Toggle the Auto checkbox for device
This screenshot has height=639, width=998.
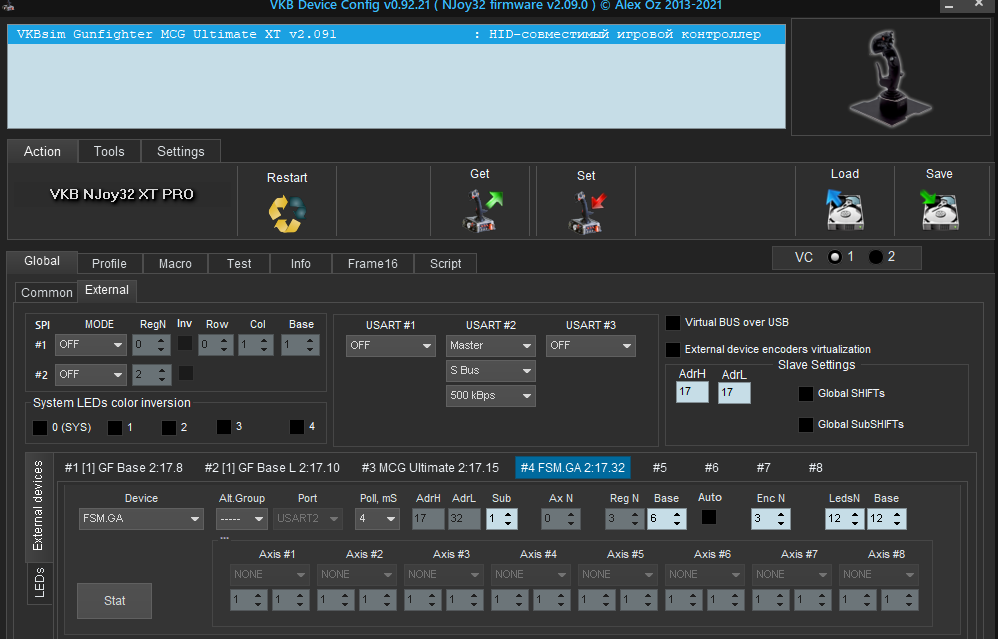[x=709, y=518]
